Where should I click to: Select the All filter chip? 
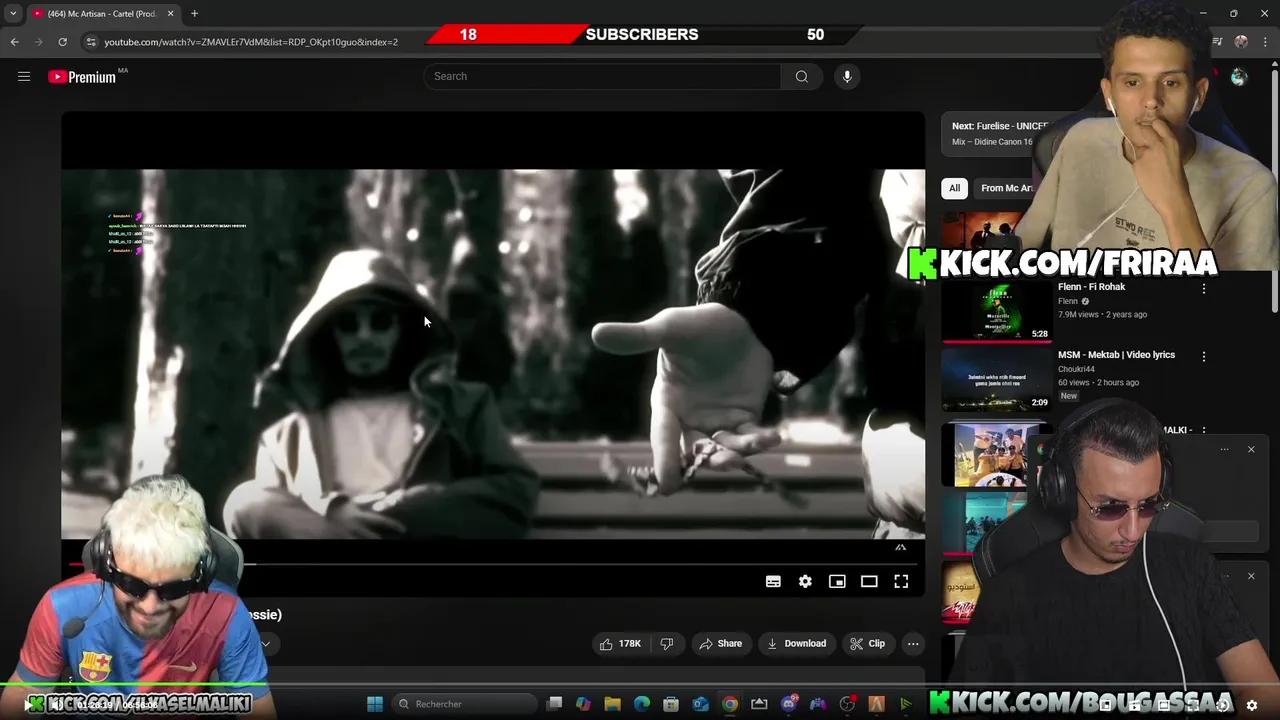tap(954, 188)
